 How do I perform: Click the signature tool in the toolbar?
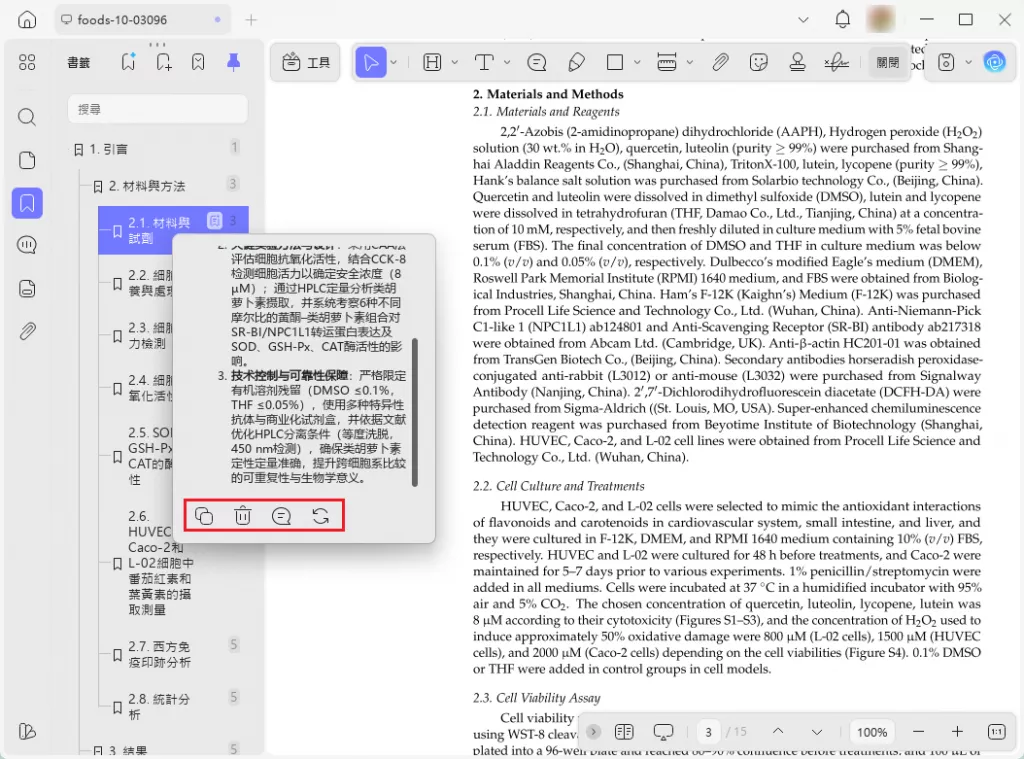pos(836,62)
